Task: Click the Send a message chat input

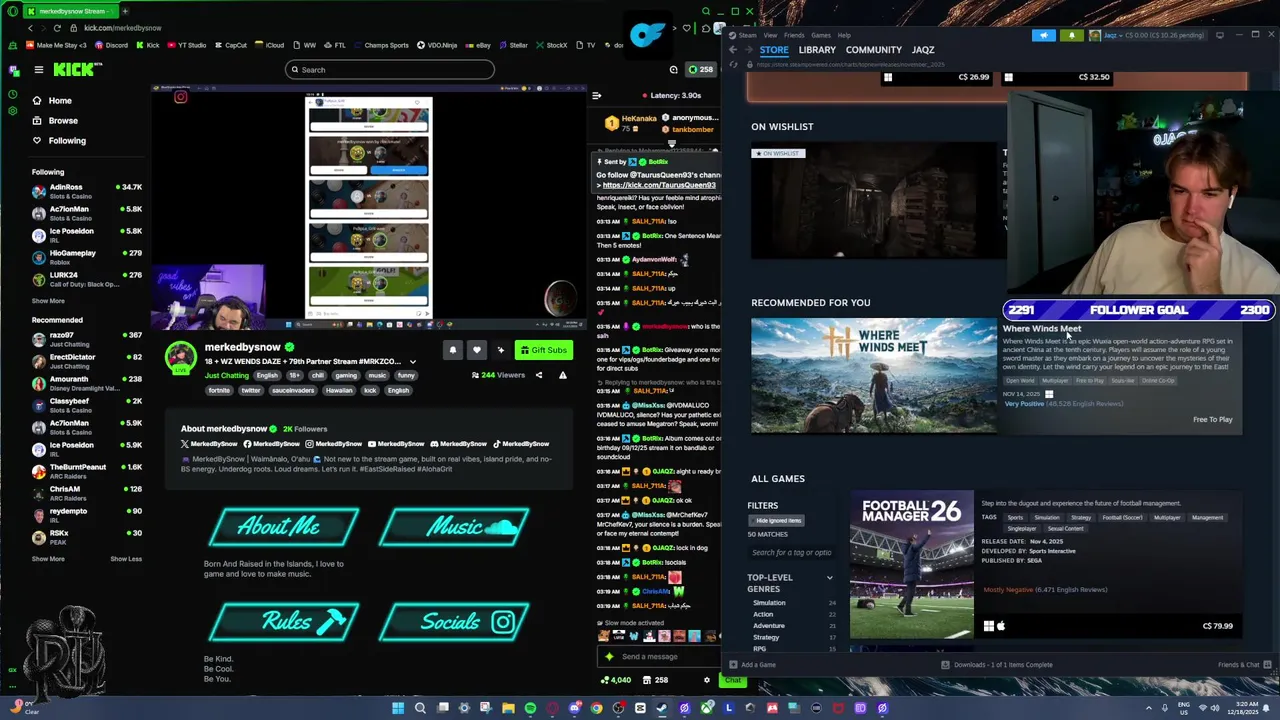Action: [x=660, y=657]
